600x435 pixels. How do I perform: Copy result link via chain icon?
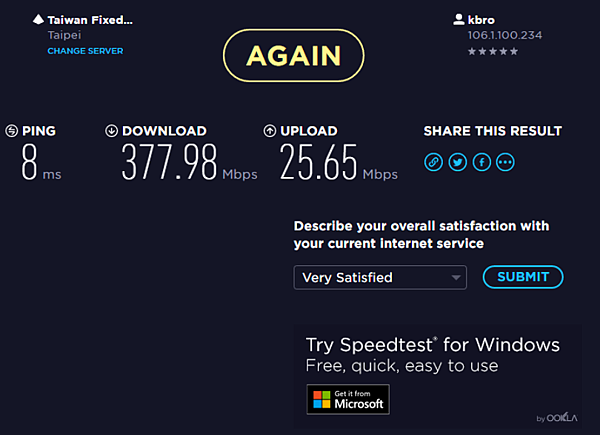pos(433,161)
